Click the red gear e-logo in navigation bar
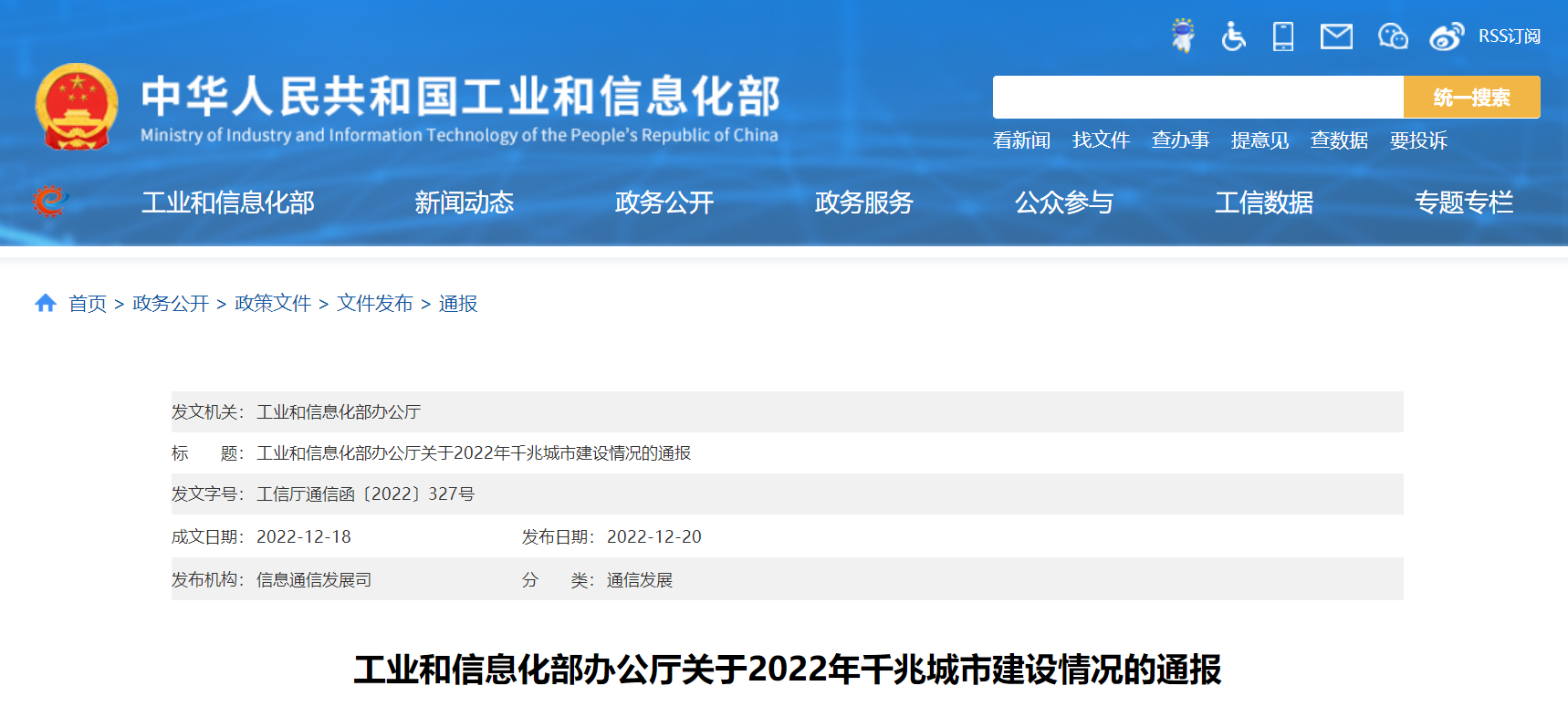Image resolution: width=1568 pixels, height=717 pixels. [x=50, y=201]
